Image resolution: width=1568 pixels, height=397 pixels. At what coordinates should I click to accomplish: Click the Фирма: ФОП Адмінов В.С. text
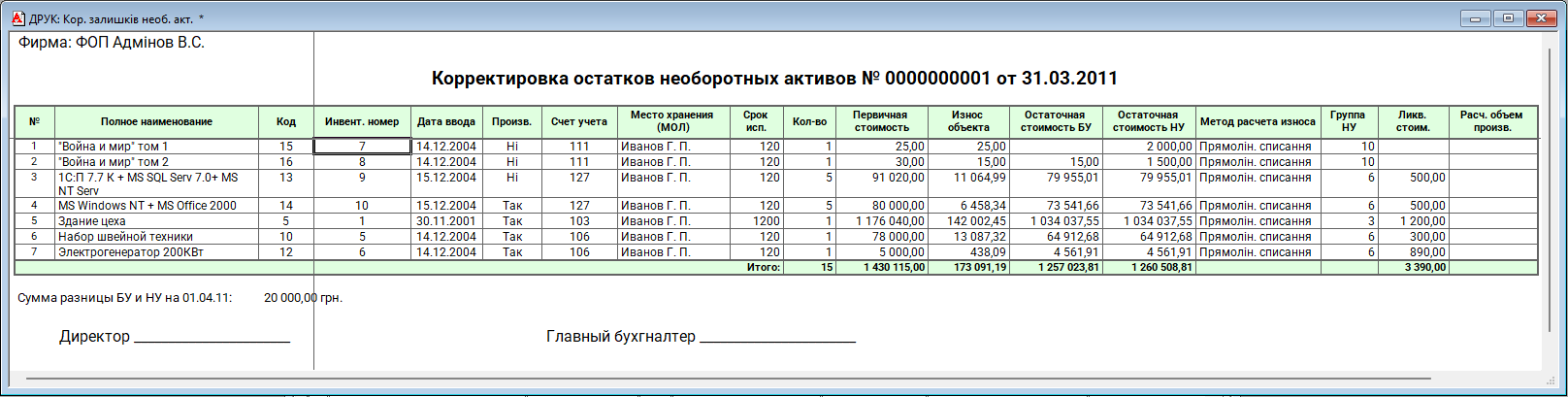(112, 43)
